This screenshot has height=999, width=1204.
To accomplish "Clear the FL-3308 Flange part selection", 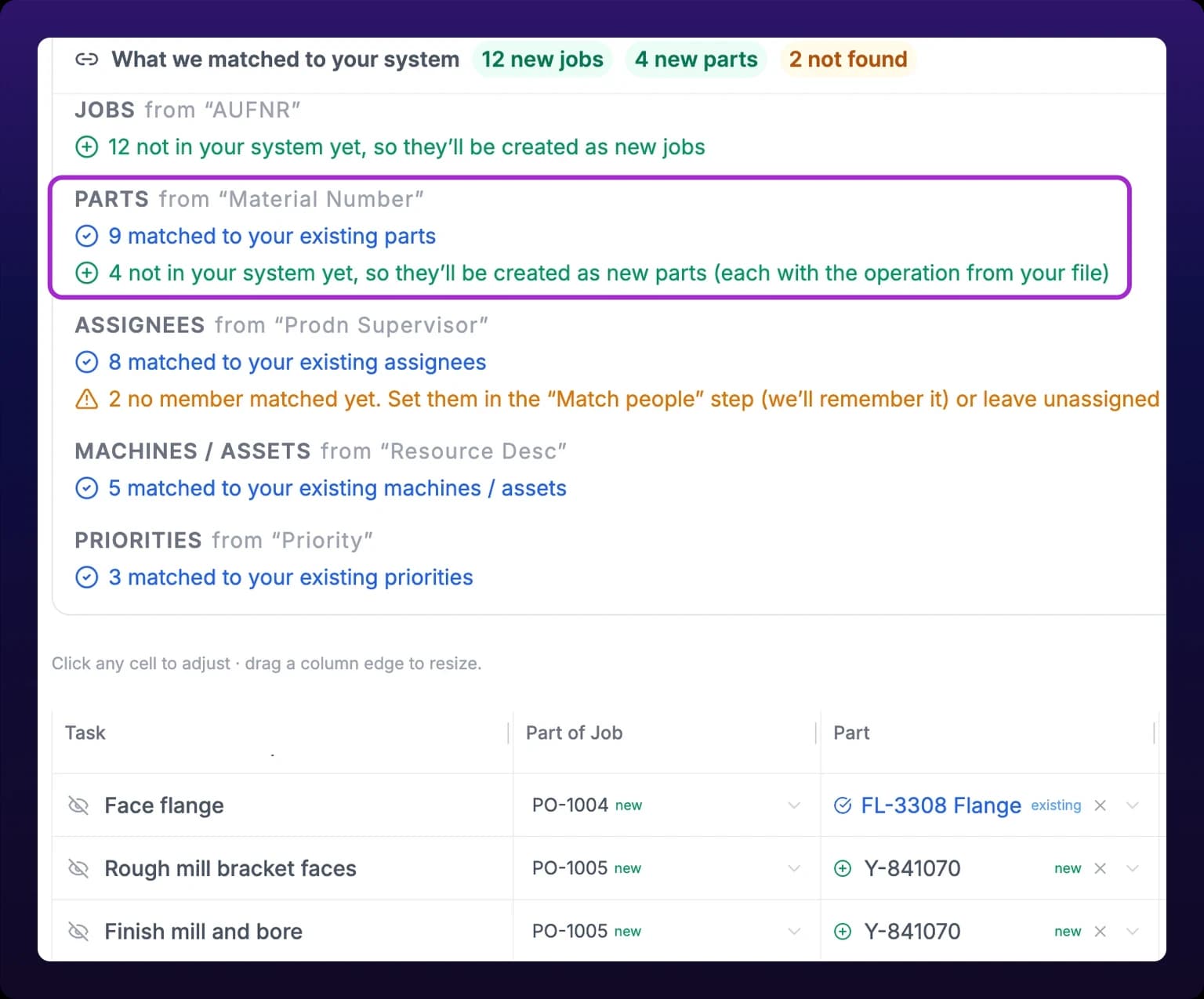I will pos(1101,805).
